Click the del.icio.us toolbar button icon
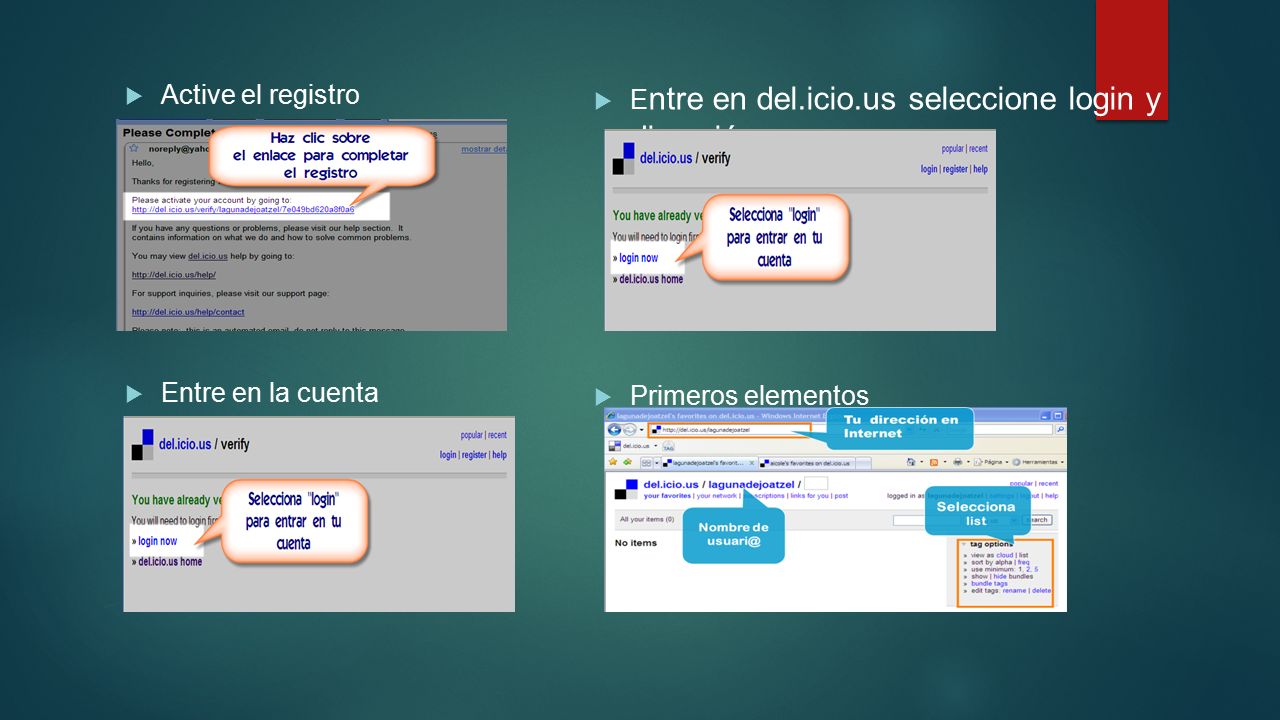The height and width of the screenshot is (720, 1280). 615,446
